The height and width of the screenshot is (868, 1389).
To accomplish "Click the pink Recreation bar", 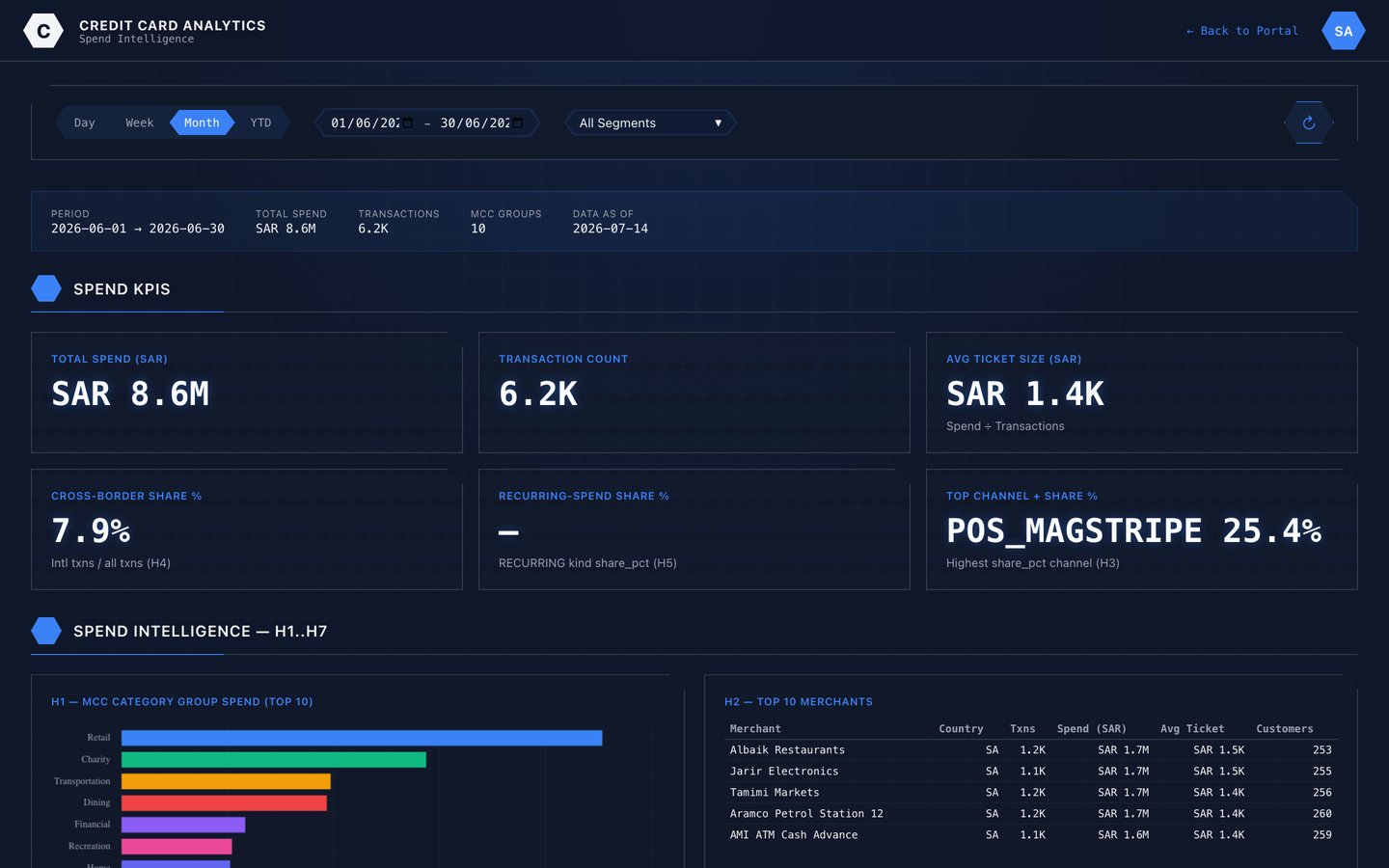I will [x=177, y=846].
